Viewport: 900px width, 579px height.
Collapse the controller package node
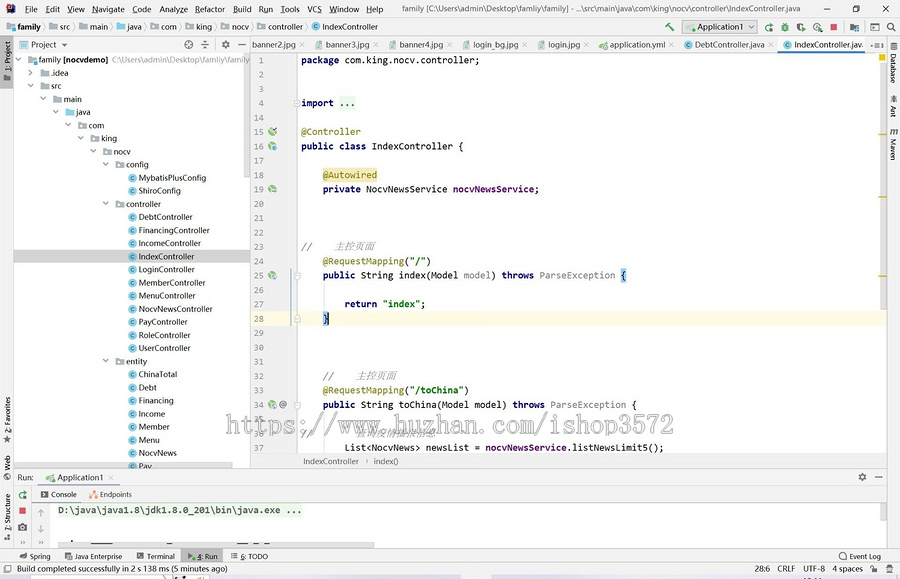(x=106, y=204)
